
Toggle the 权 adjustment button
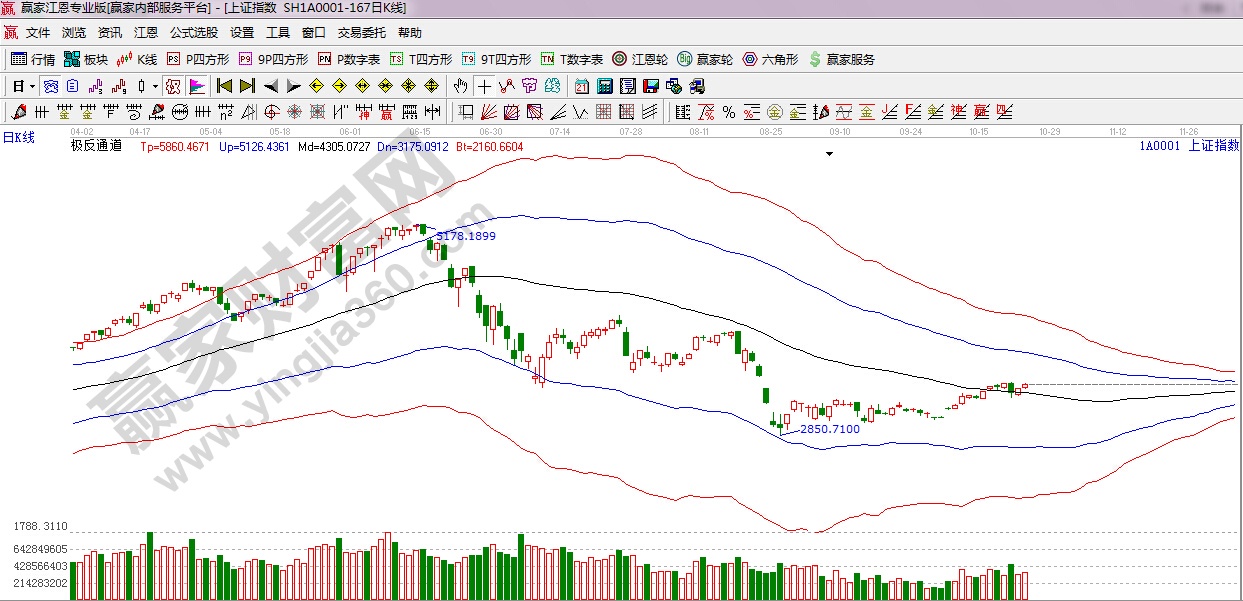tap(173, 85)
